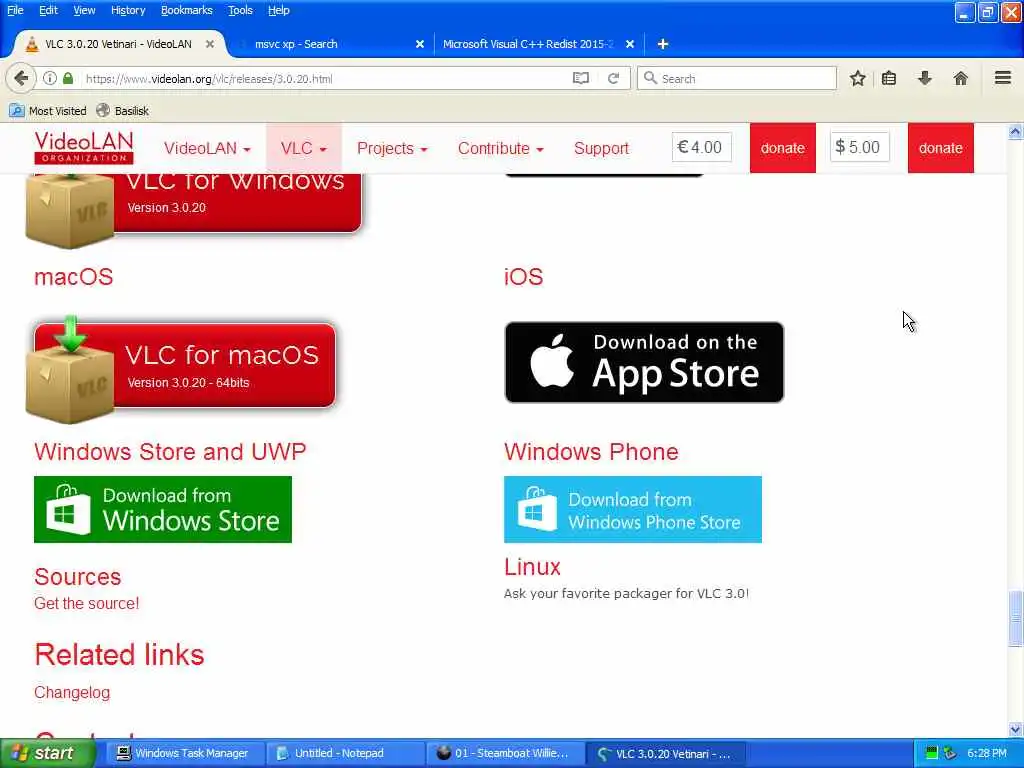
Task: Close the Microsoft Visual C++ Redist tab
Action: (x=630, y=44)
